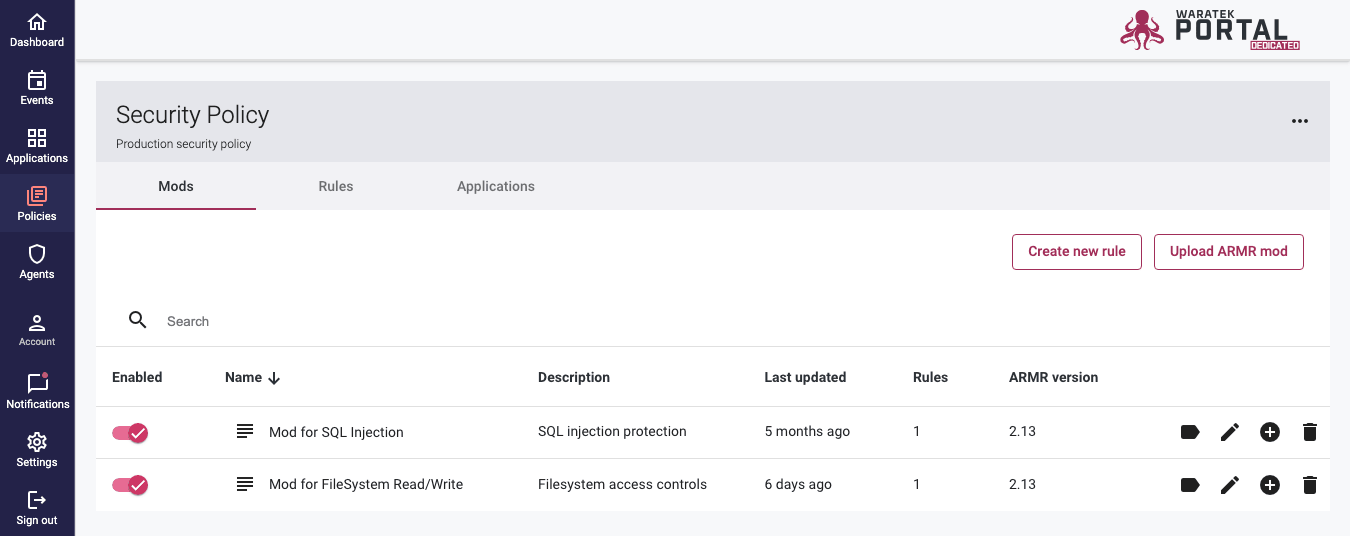The width and height of the screenshot is (1350, 536).
Task: Click plus icon for Mod for FileSystem Read/Write
Action: tap(1270, 485)
